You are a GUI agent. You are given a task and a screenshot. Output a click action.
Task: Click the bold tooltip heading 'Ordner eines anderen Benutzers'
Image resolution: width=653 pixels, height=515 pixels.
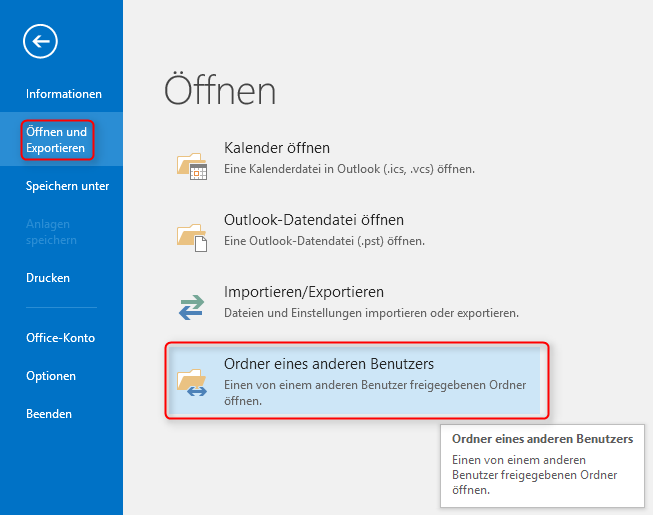tap(543, 439)
